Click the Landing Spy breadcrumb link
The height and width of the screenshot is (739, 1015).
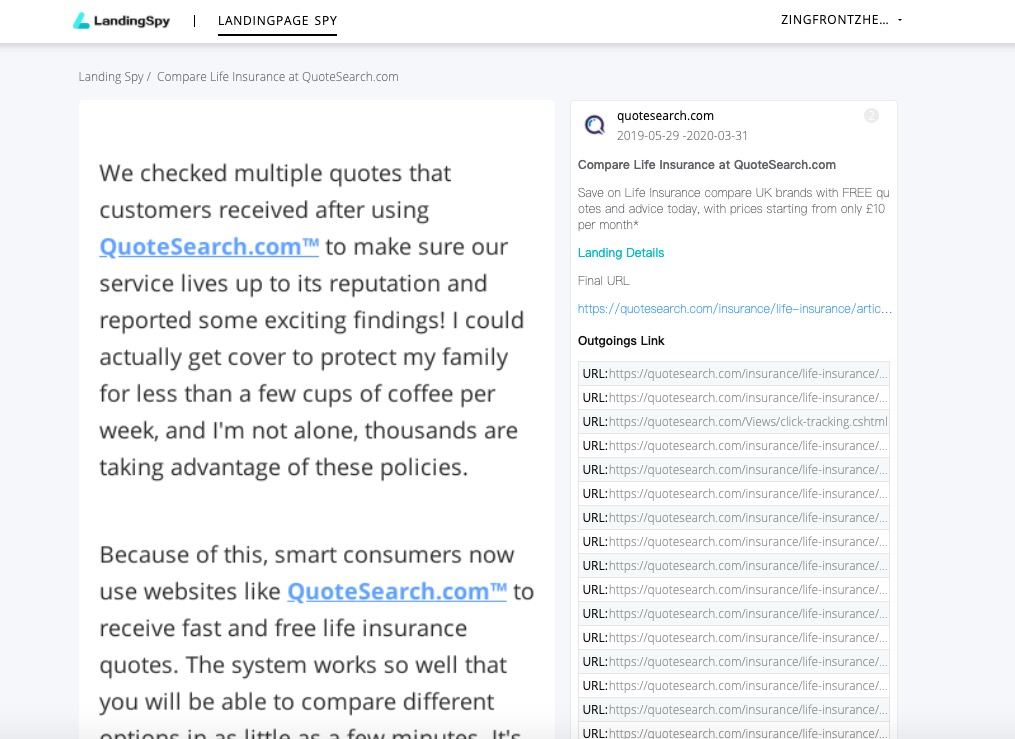tap(111, 76)
